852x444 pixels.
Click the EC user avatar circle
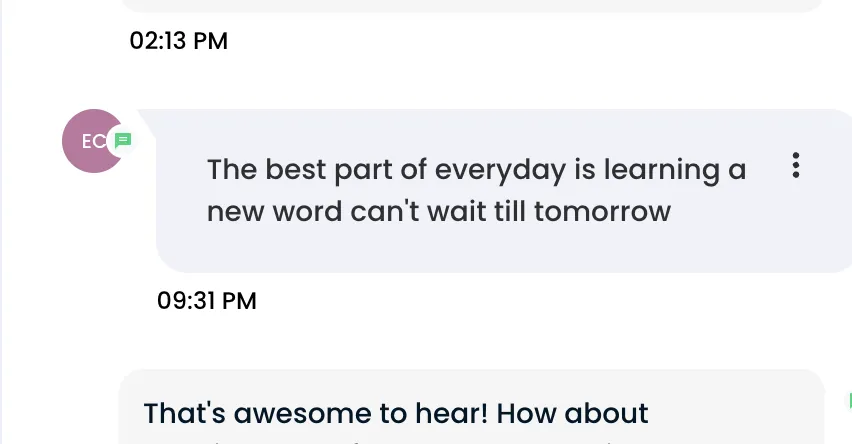click(x=93, y=141)
